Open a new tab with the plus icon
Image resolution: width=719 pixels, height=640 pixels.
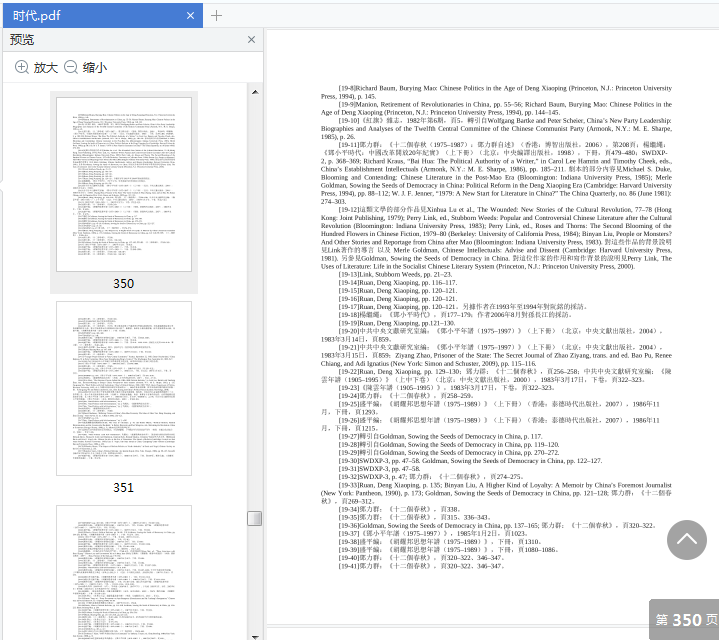(216, 16)
